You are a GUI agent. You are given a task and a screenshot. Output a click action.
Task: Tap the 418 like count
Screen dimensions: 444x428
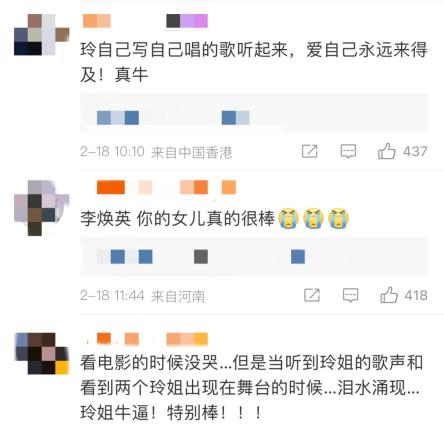click(416, 295)
